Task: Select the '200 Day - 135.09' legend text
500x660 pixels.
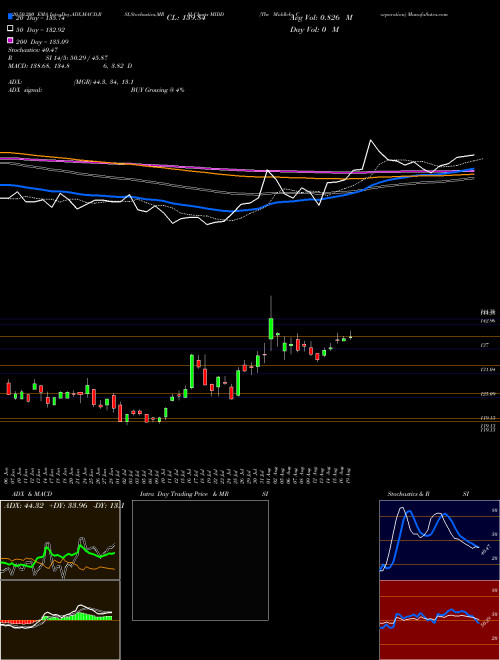Action: click(x=43, y=42)
